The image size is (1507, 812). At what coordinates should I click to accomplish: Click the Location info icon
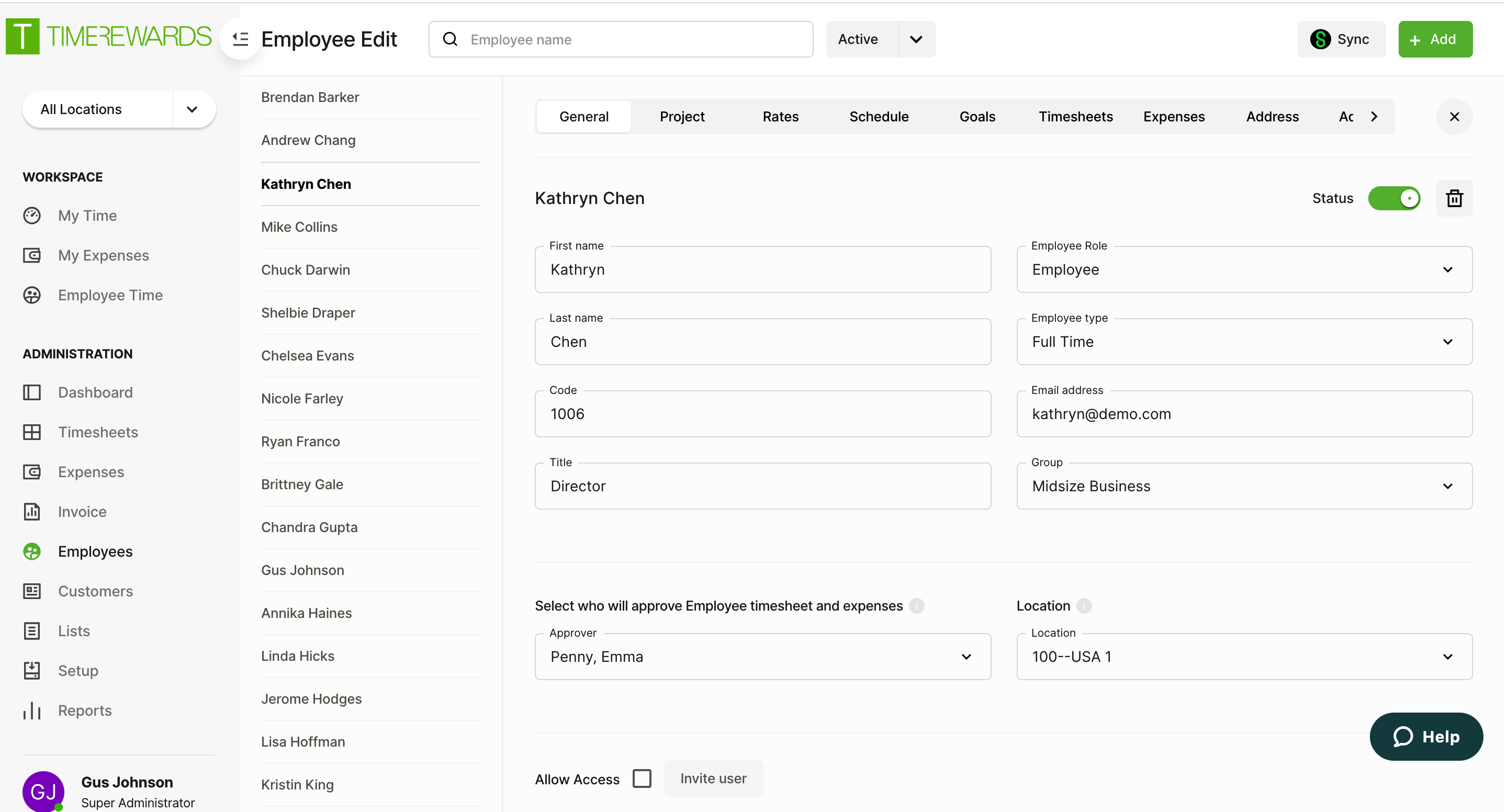point(1084,606)
